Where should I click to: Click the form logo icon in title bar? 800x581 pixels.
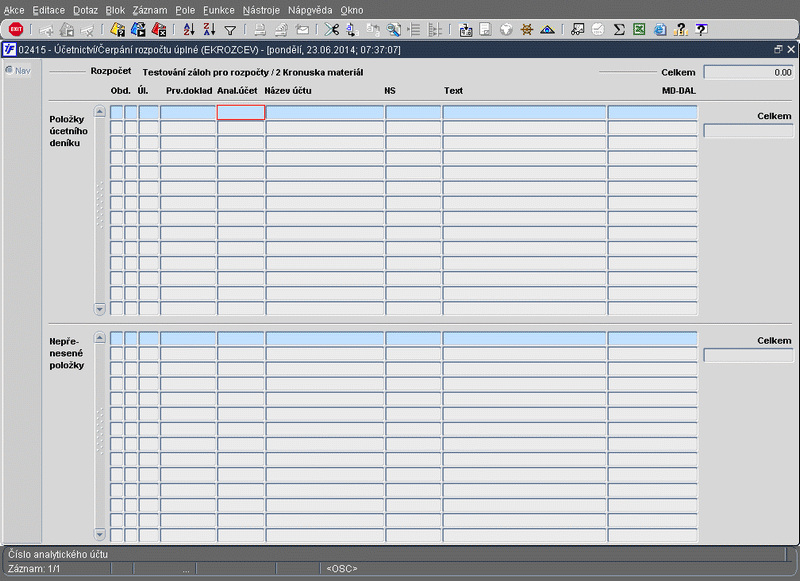[x=9, y=49]
